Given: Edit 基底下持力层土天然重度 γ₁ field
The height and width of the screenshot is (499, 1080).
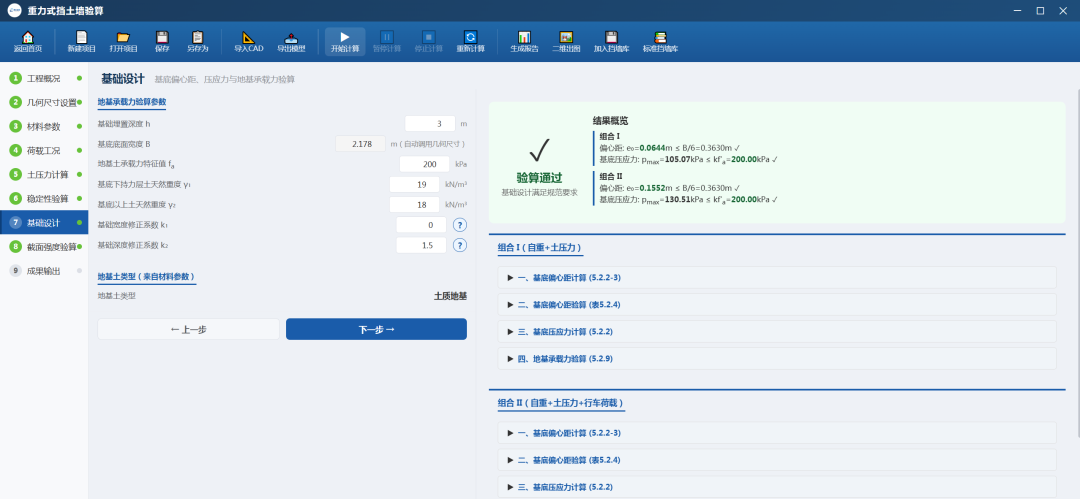Looking at the screenshot, I should click(x=415, y=185).
